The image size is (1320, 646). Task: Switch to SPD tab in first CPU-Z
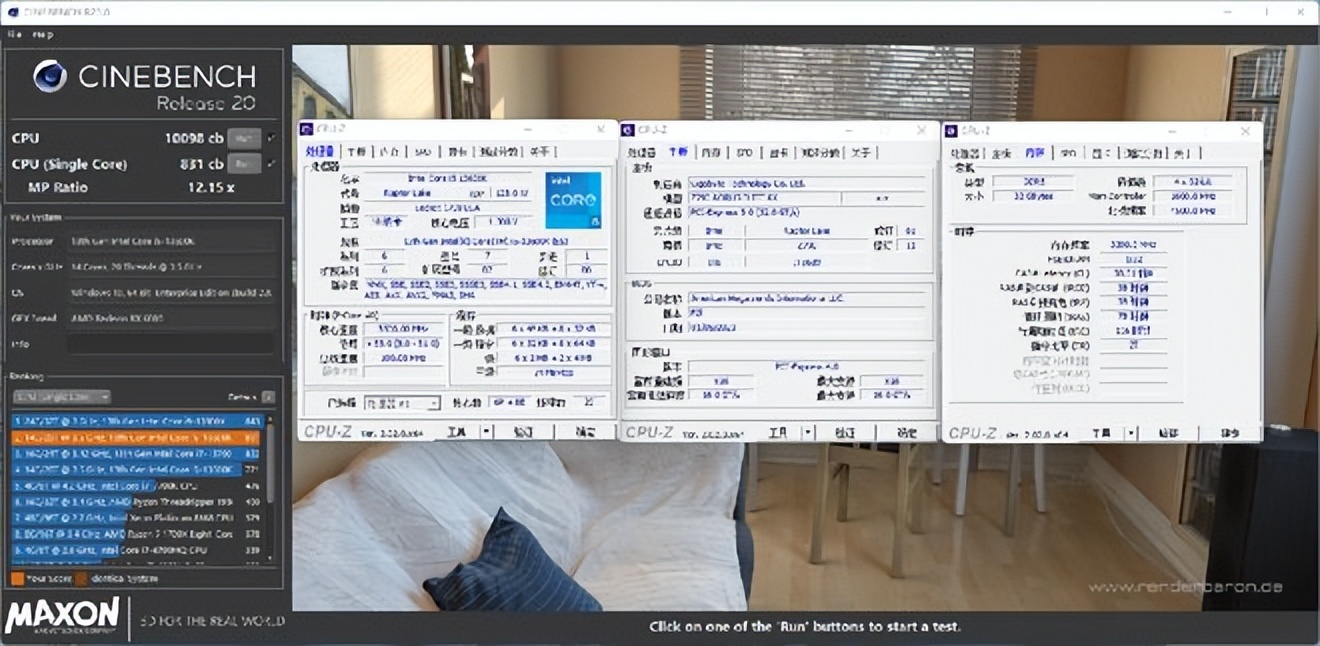coord(423,152)
